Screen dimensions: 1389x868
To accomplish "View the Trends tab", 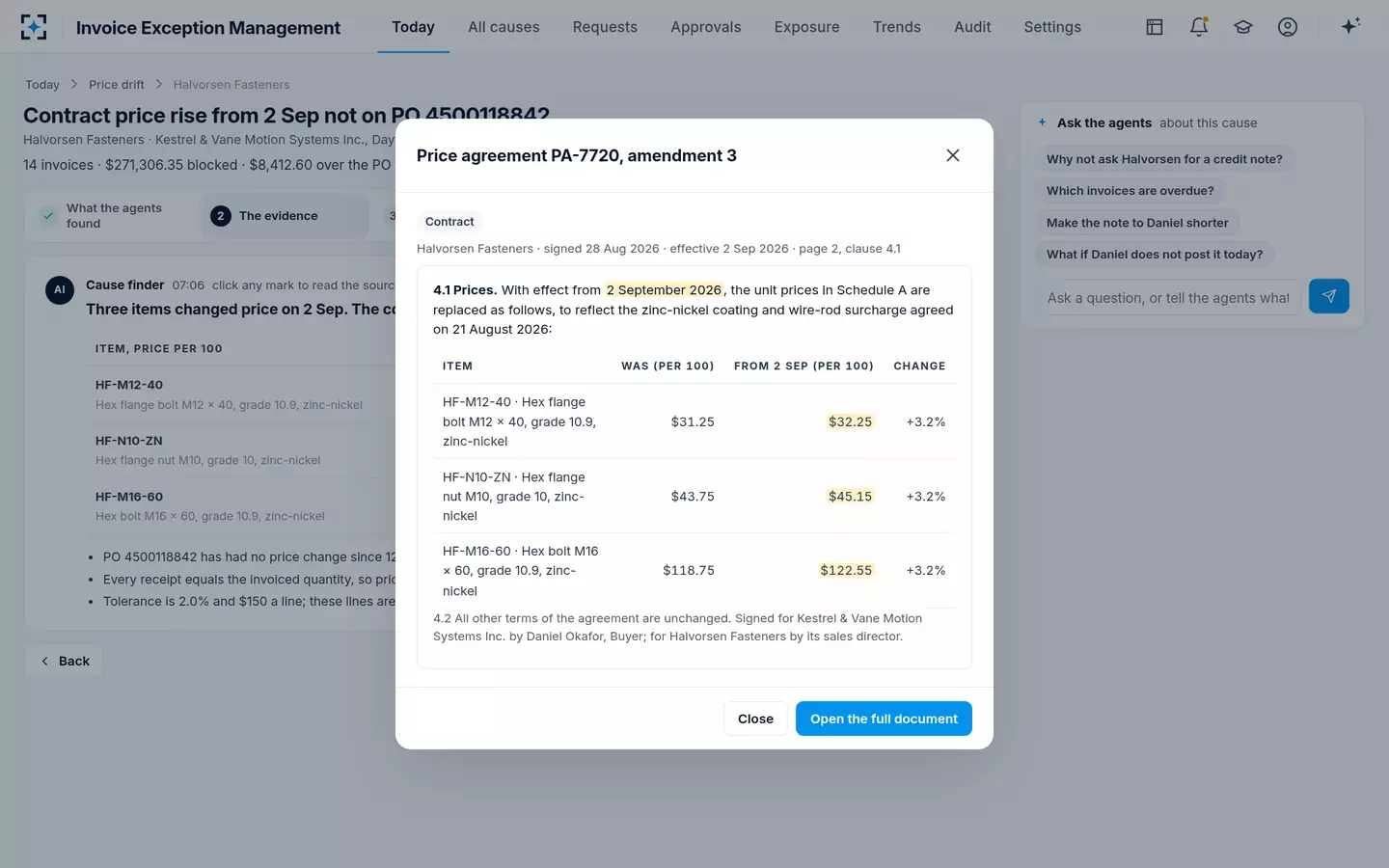I will 897,27.
